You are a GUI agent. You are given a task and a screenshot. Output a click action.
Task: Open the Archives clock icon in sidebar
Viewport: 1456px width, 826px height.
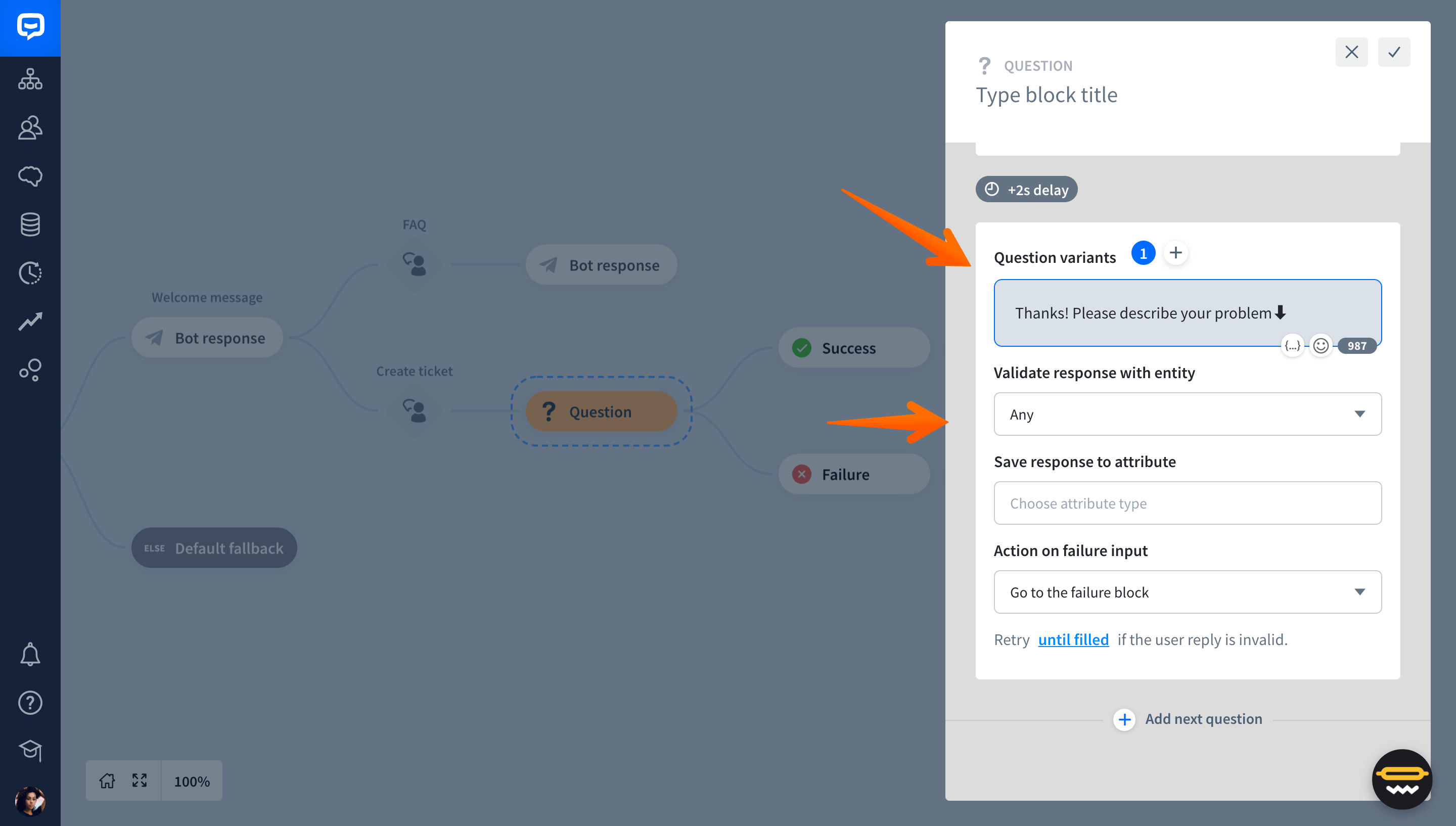tap(30, 273)
